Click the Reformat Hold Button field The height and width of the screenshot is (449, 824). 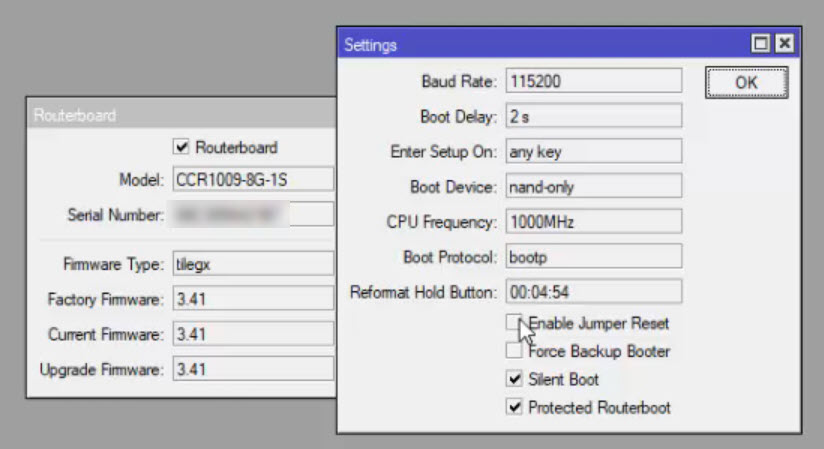click(x=594, y=292)
